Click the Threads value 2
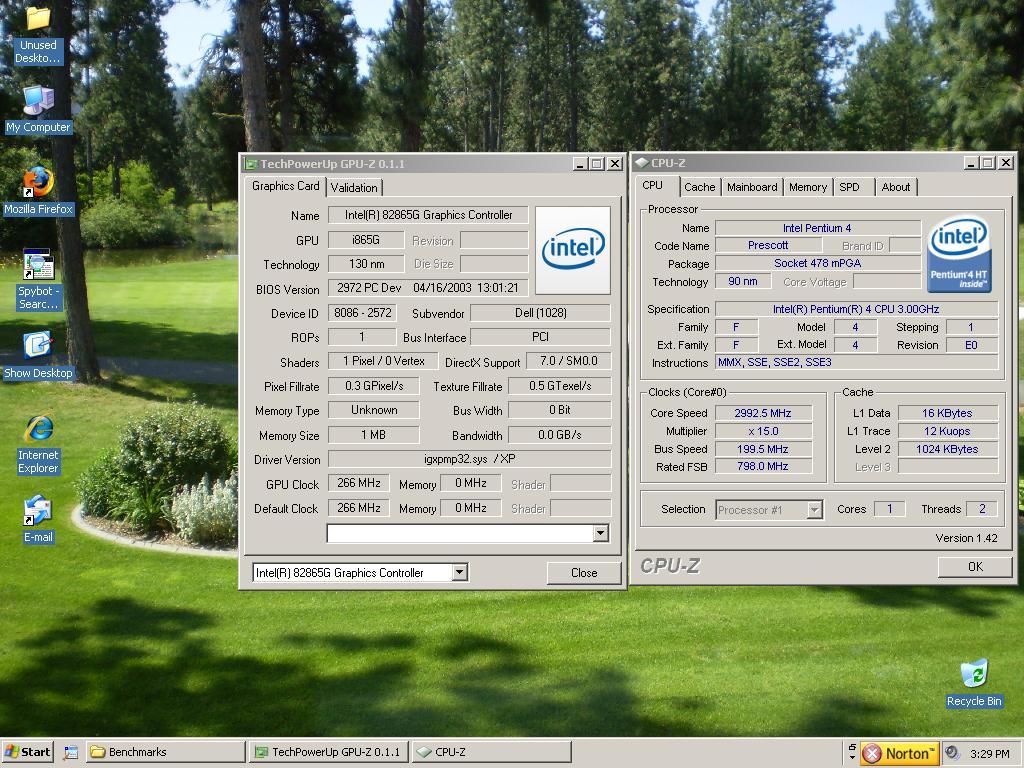 [982, 509]
